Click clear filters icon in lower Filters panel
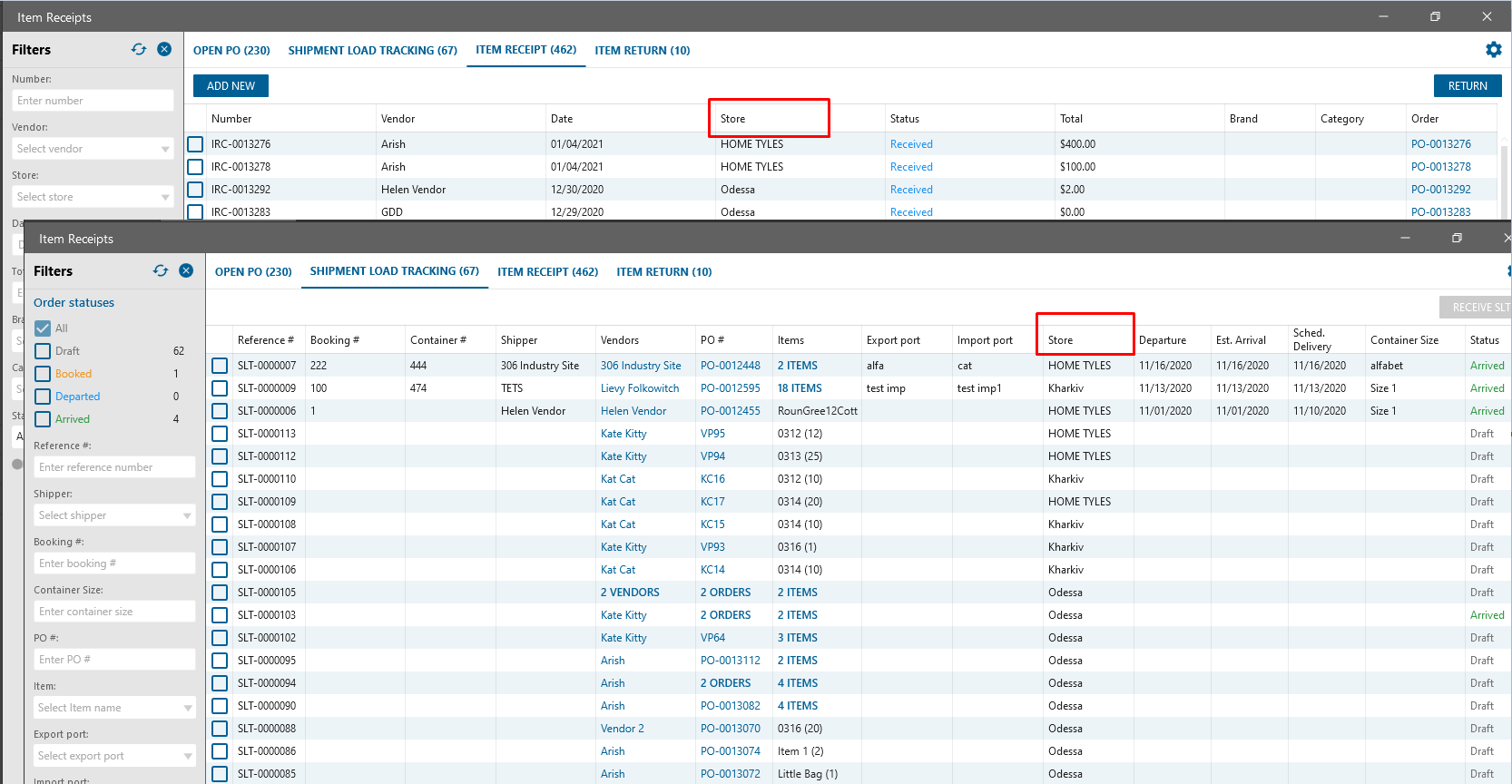The image size is (1512, 784). coord(186,271)
